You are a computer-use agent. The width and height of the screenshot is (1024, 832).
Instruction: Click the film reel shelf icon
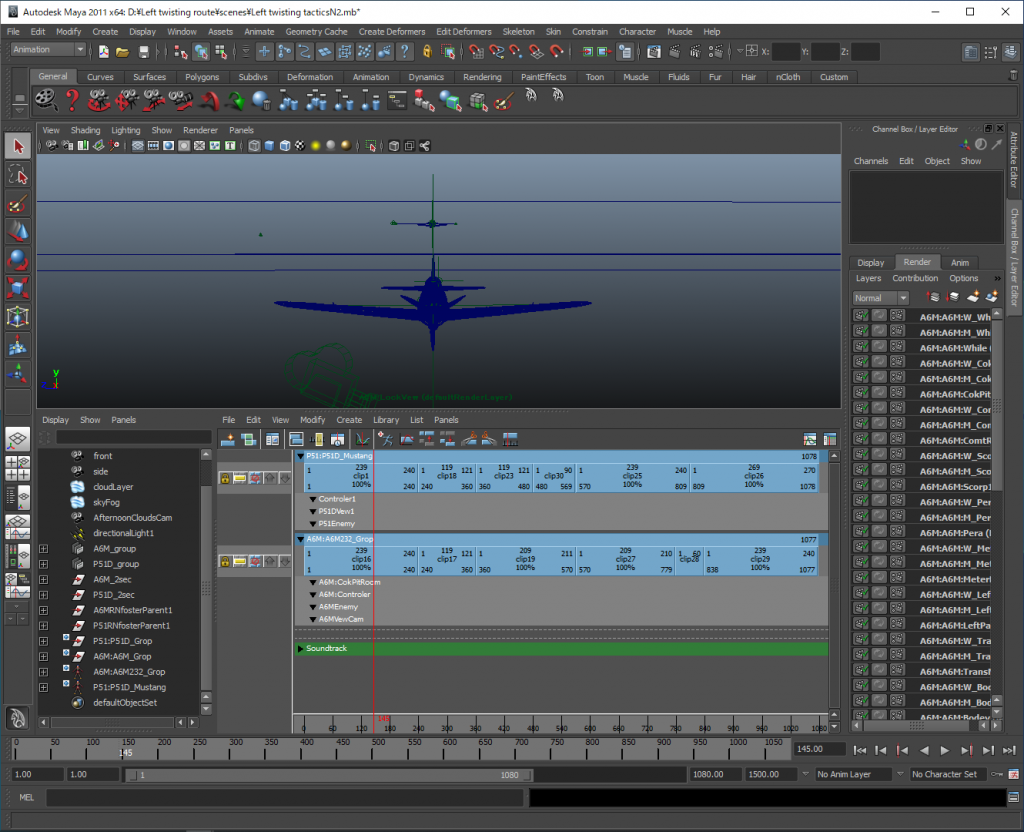[46, 100]
